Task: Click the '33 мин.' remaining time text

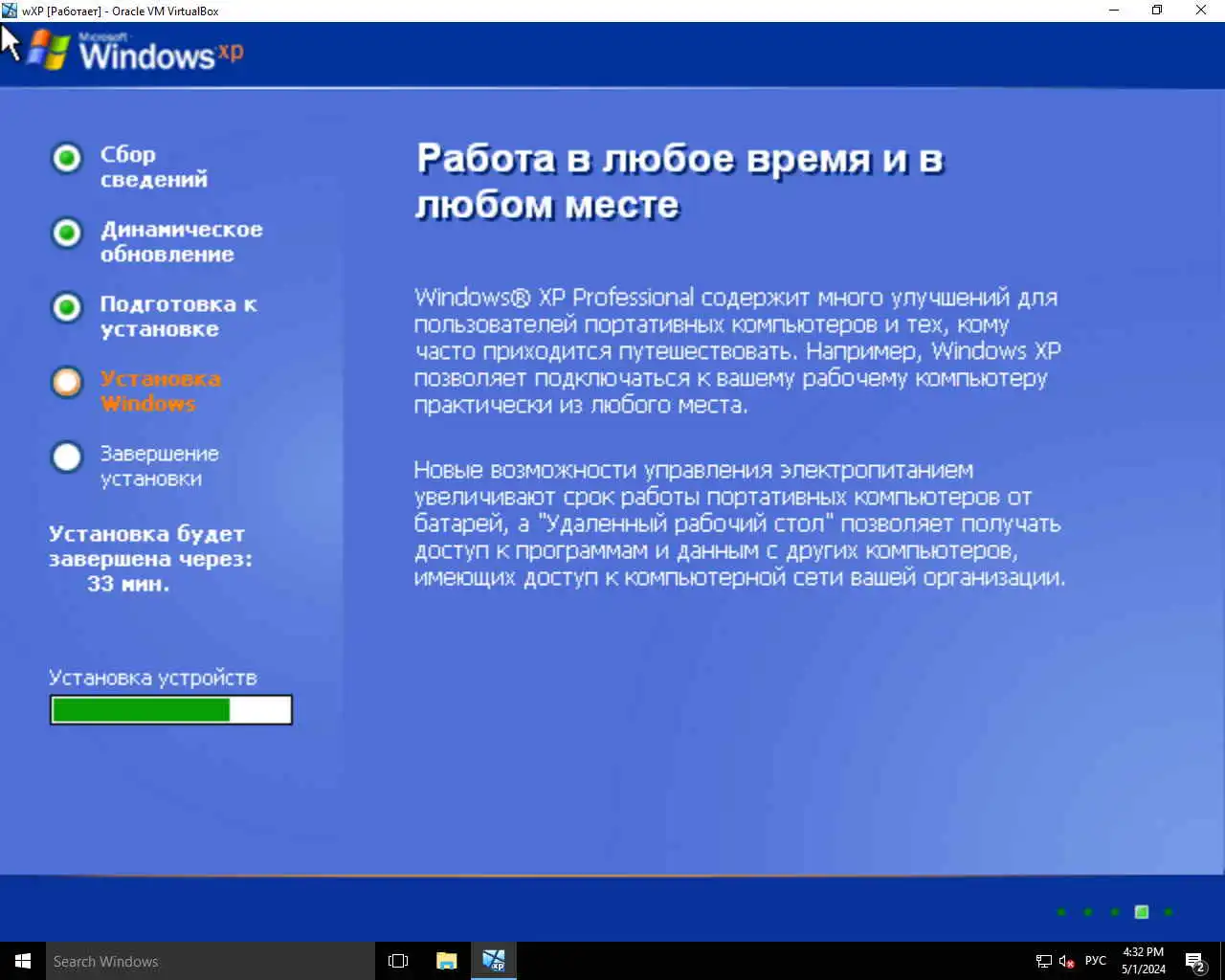Action: (x=128, y=584)
